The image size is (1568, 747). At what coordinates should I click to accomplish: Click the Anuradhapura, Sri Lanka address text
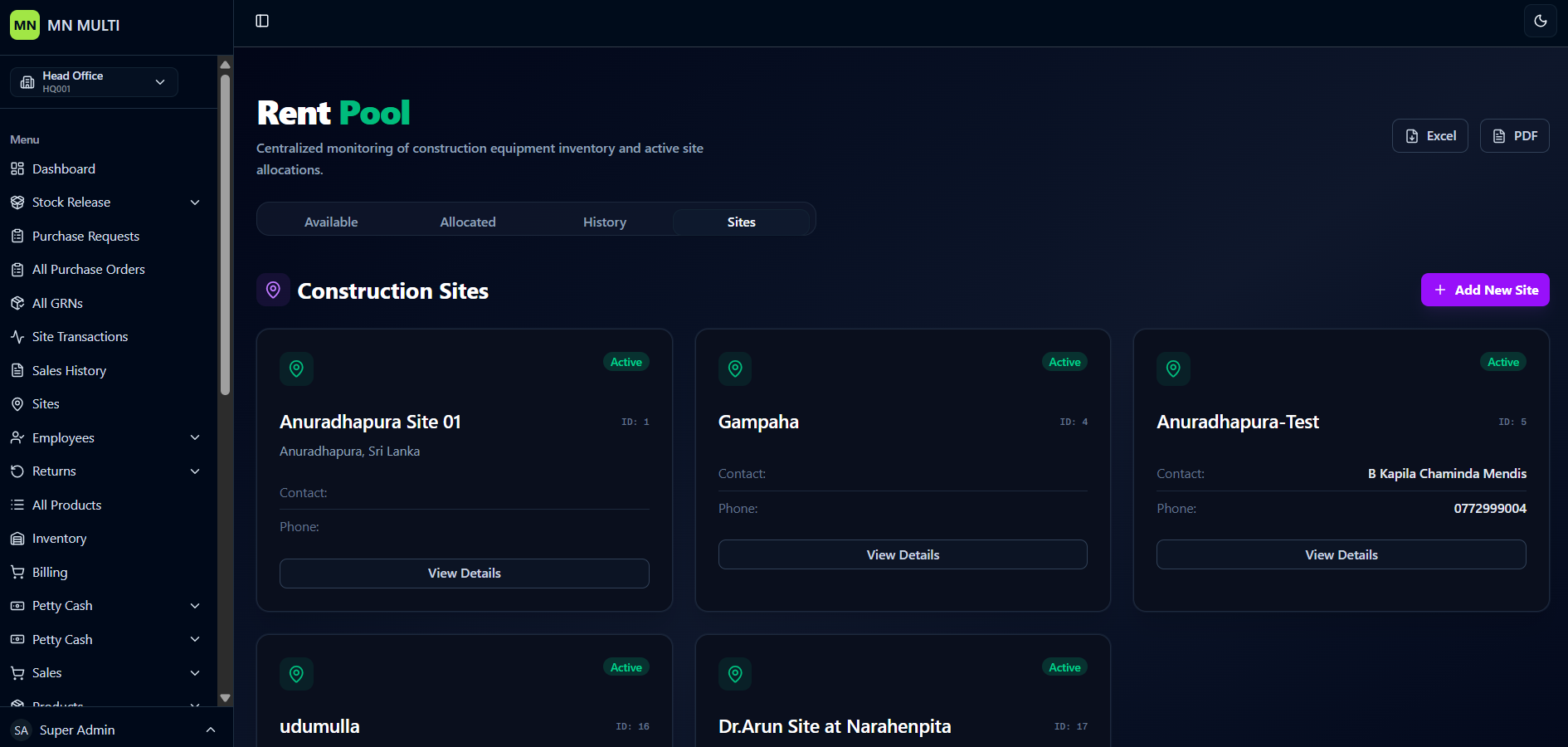point(349,452)
